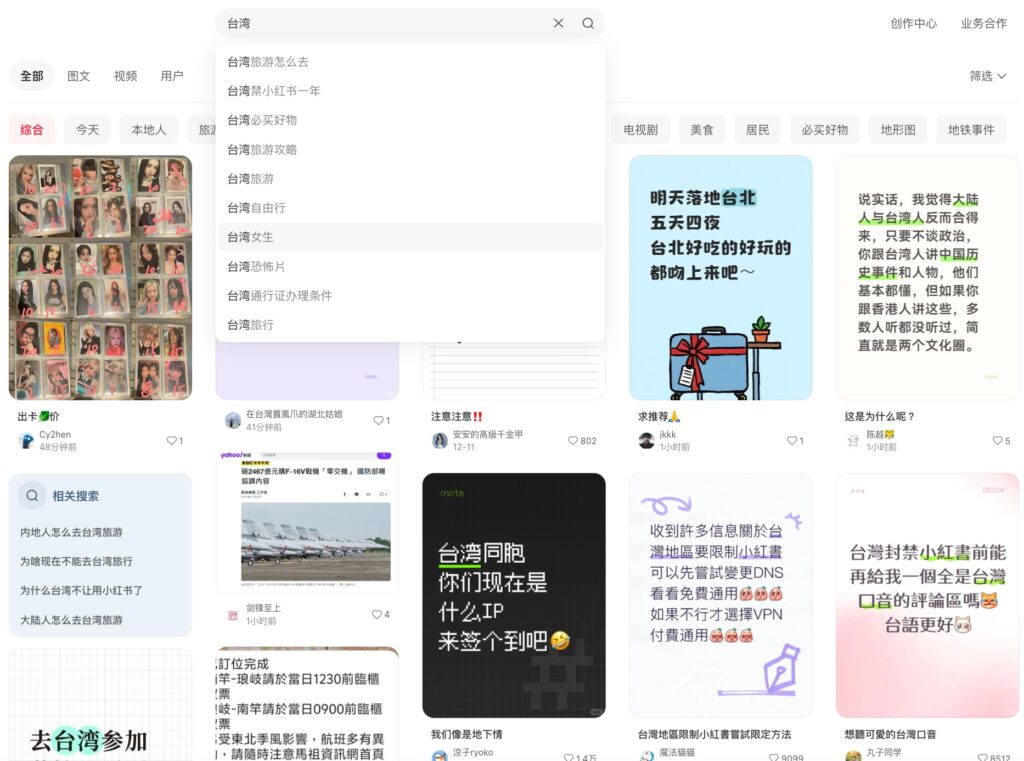Viewport: 1024px width, 761px height.
Task: Click the magnifier search icon in search bar
Action: click(x=588, y=23)
